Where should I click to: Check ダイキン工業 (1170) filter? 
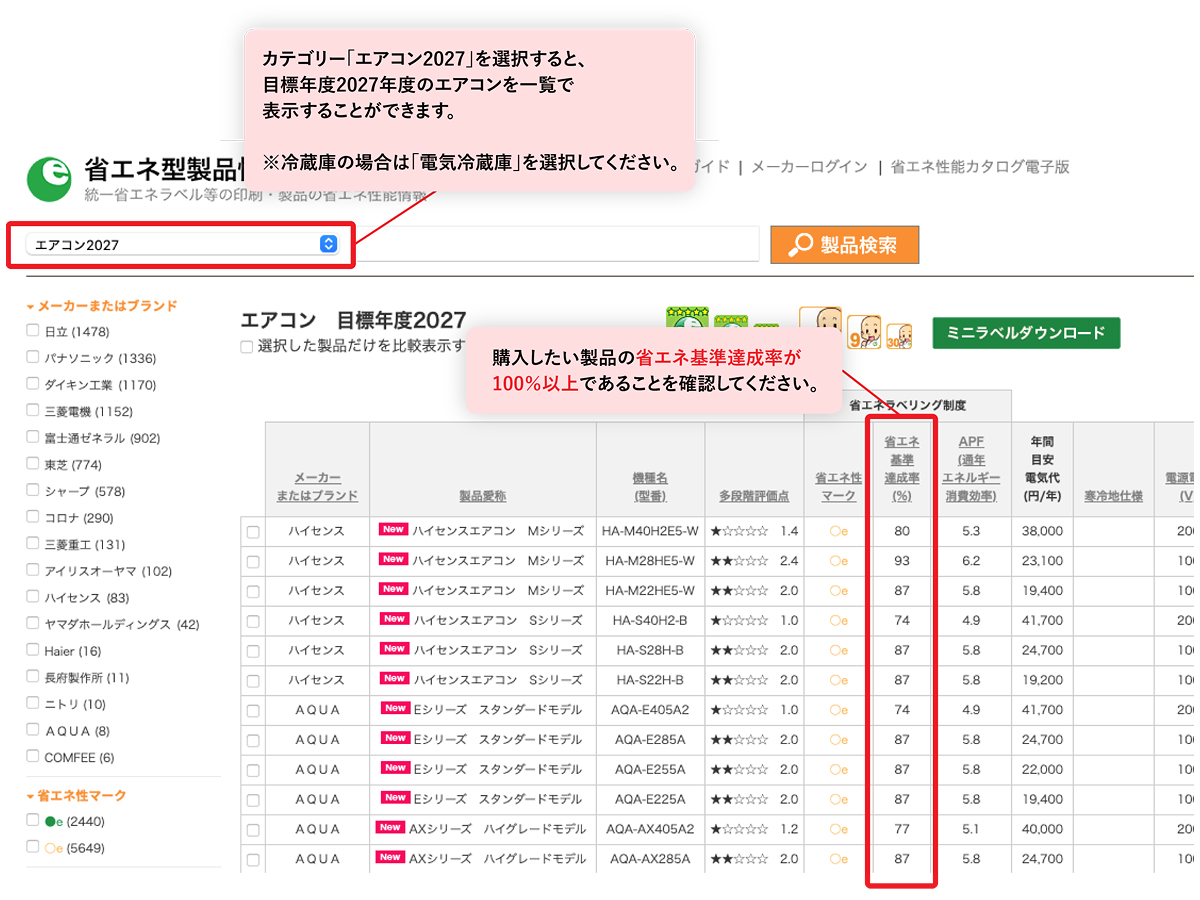33,384
